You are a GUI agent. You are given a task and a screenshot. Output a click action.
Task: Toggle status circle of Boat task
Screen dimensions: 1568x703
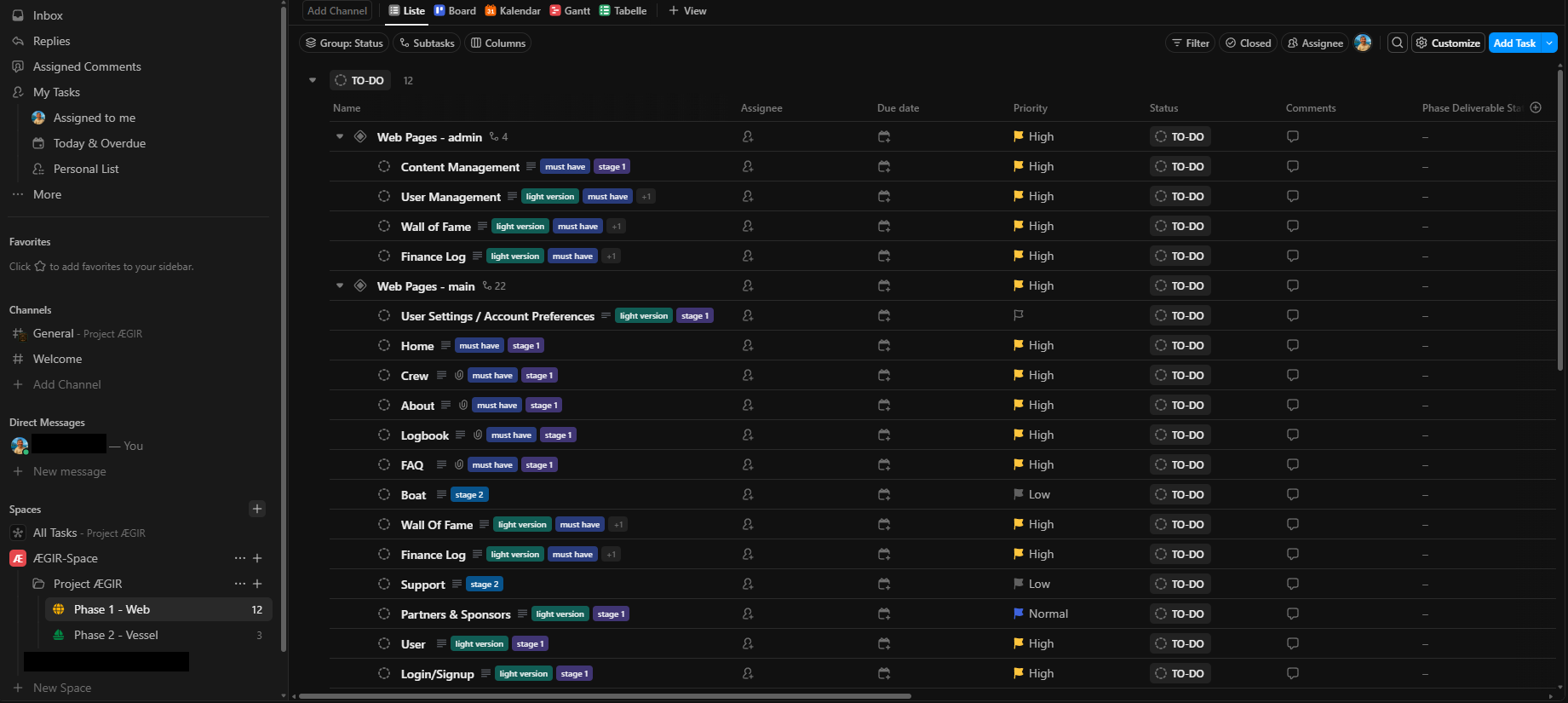[384, 494]
